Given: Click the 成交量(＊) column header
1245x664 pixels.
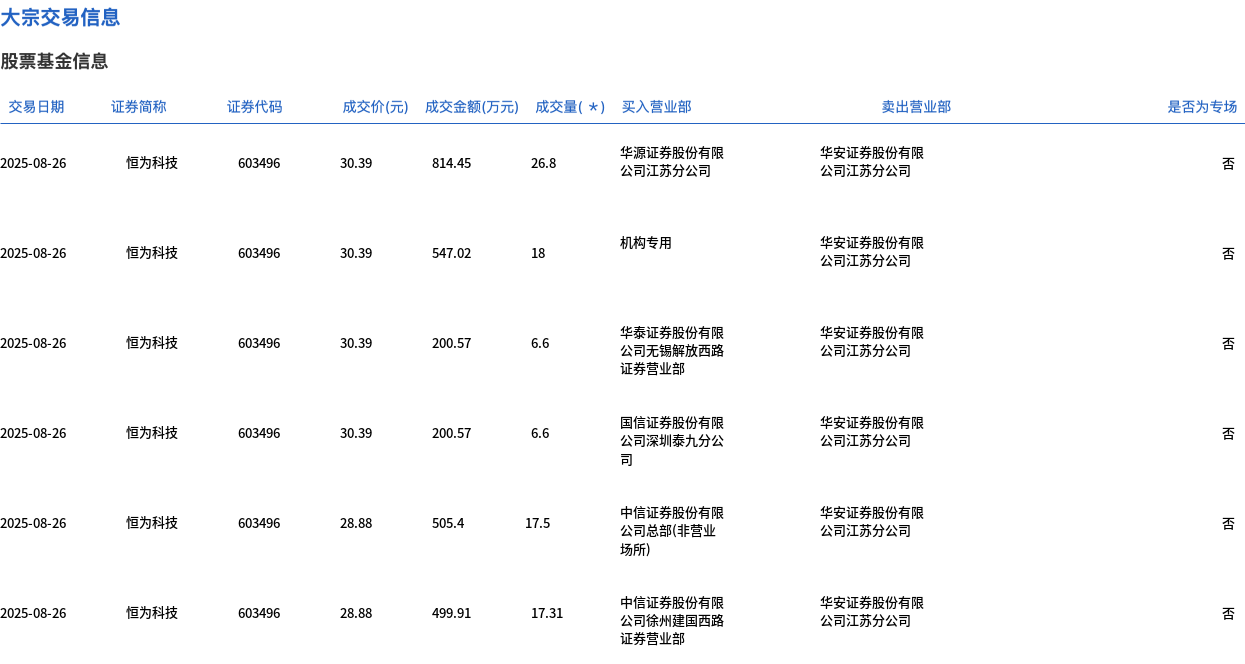Looking at the screenshot, I should pyautogui.click(x=570, y=107).
